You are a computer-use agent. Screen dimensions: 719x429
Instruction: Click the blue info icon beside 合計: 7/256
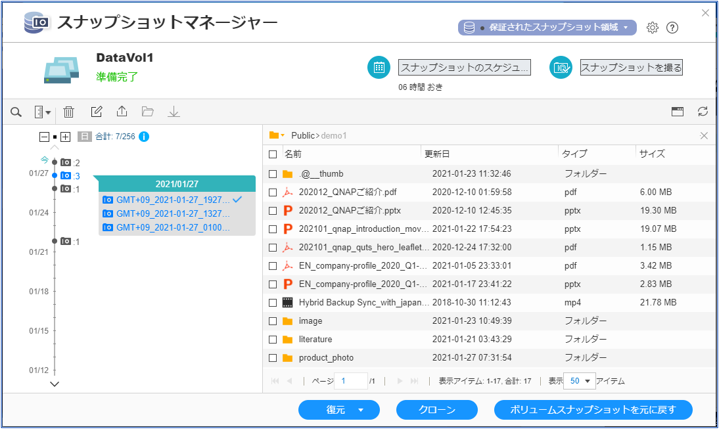[x=145, y=136]
